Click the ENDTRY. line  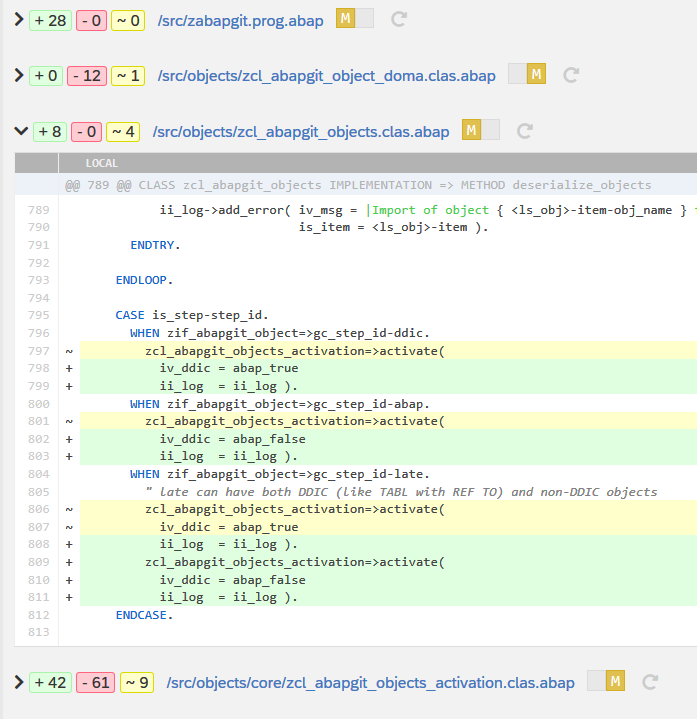[155, 245]
